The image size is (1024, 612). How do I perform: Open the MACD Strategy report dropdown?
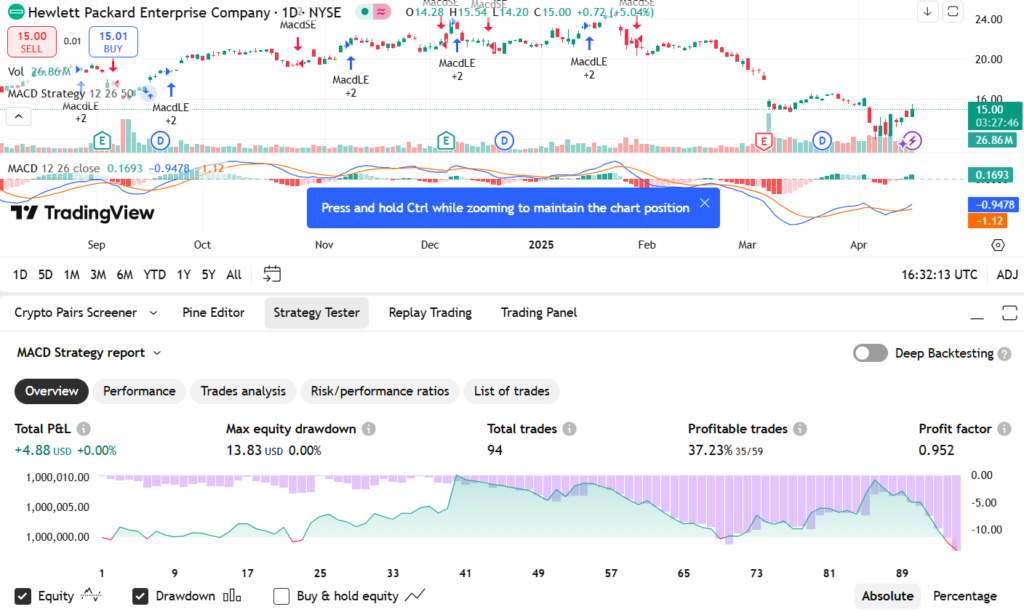[89, 353]
